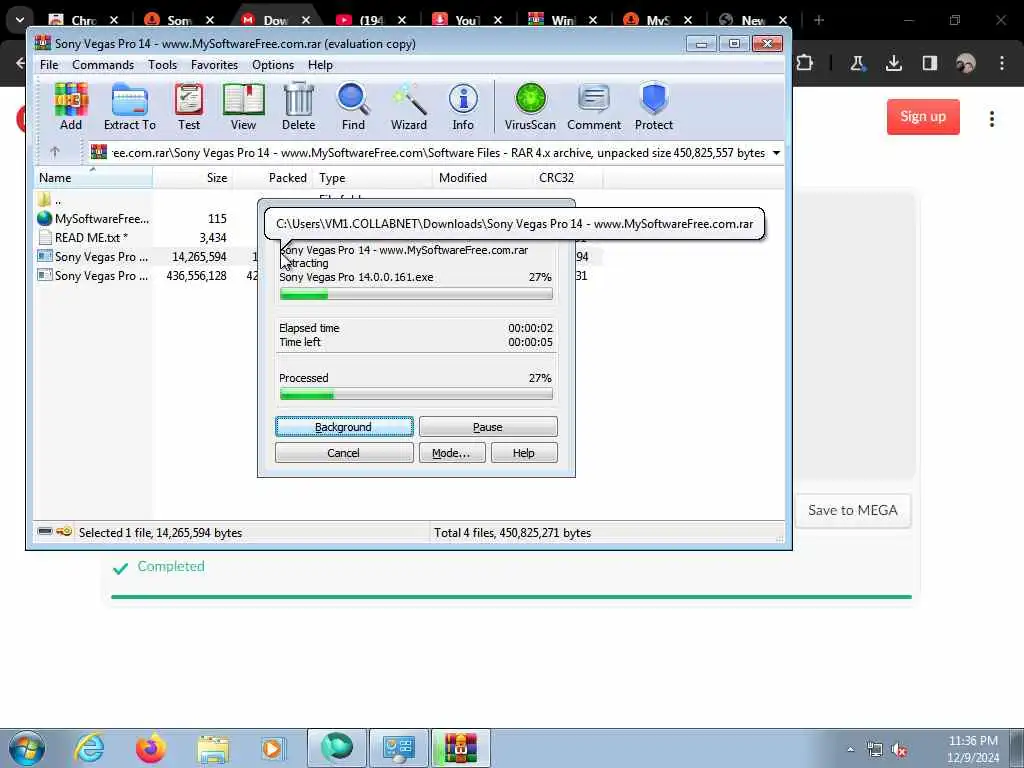Cancel the extraction
The width and height of the screenshot is (1024, 768).
[x=344, y=453]
